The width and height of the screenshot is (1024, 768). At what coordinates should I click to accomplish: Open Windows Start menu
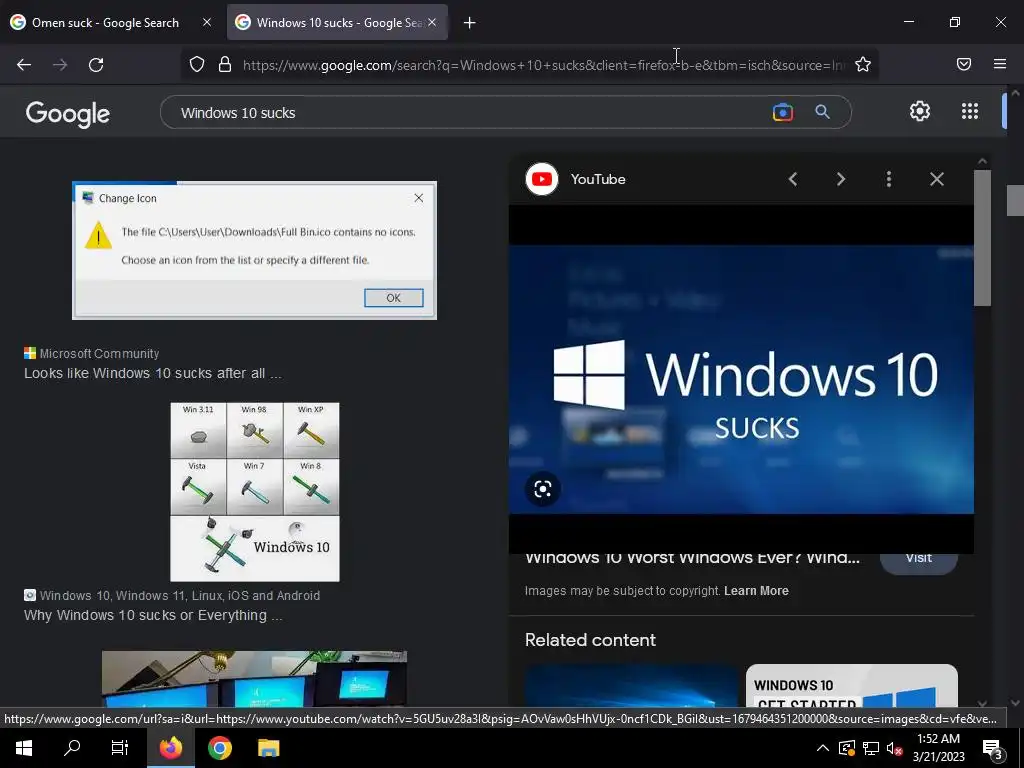(x=24, y=748)
